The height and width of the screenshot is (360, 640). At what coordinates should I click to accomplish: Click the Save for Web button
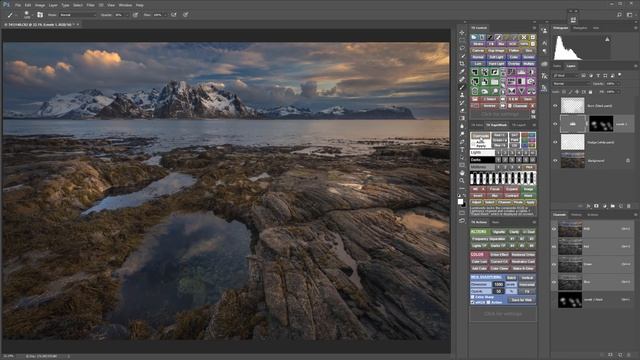522,300
